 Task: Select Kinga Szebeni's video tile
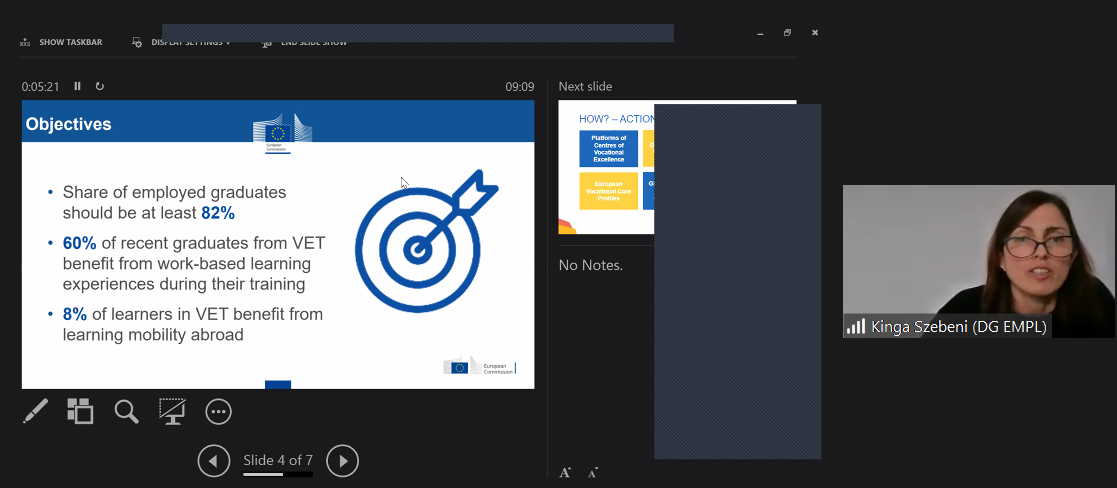(978, 250)
